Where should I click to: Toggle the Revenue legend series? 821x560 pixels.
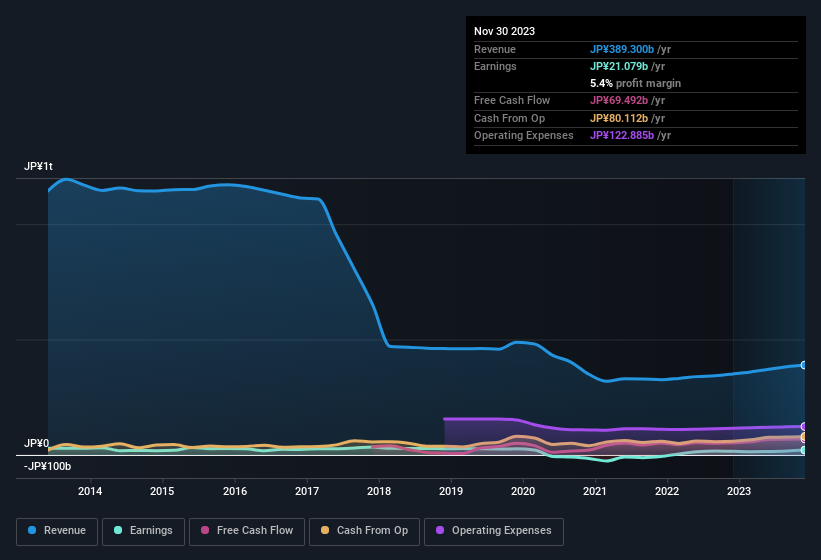pos(56,531)
